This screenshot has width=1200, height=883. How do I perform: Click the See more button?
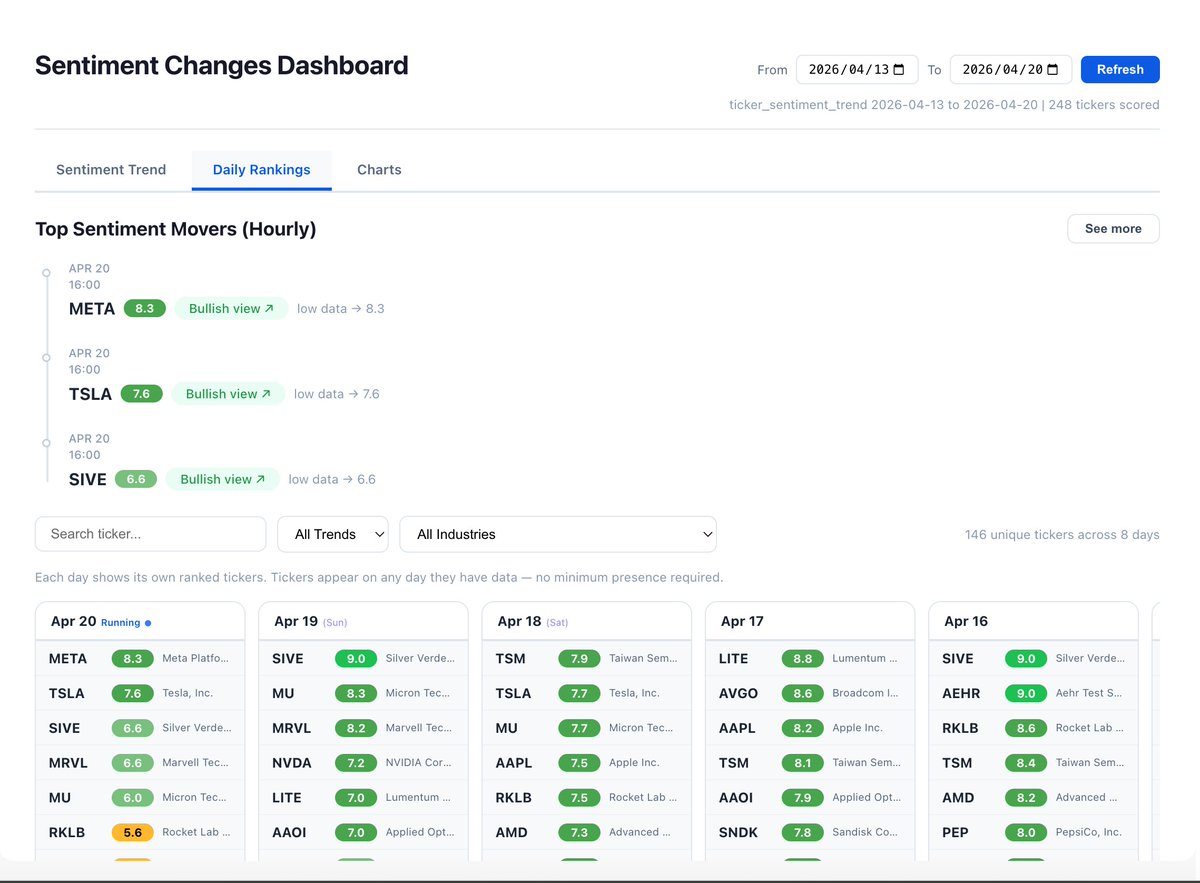1113,228
